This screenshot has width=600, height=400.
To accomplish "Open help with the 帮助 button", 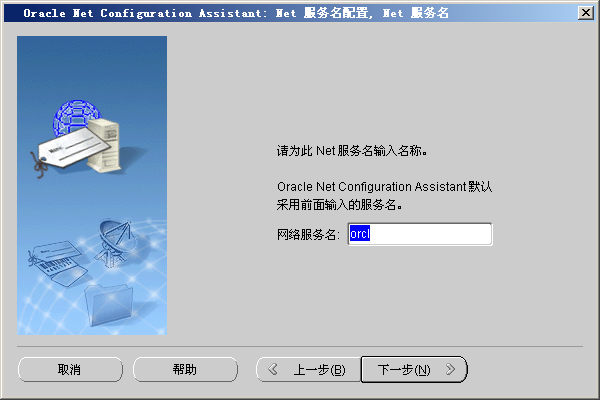I will pos(185,369).
